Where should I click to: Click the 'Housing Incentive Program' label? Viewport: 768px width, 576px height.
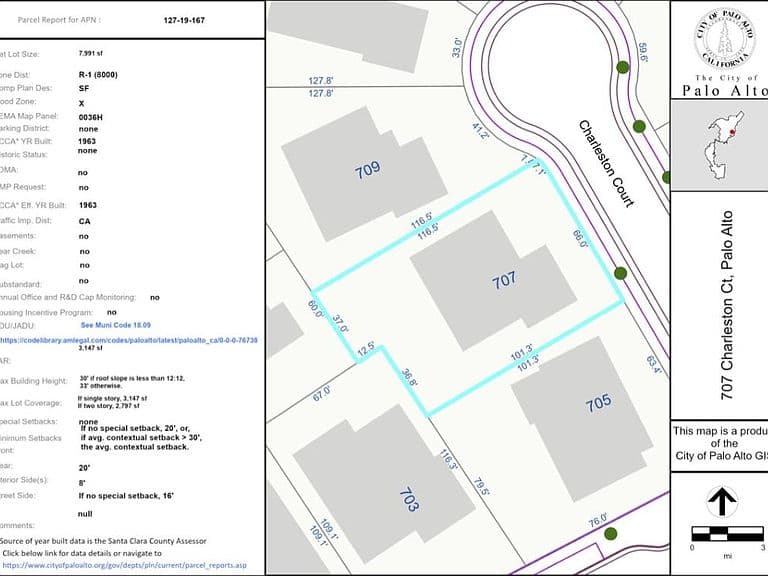tap(46, 312)
